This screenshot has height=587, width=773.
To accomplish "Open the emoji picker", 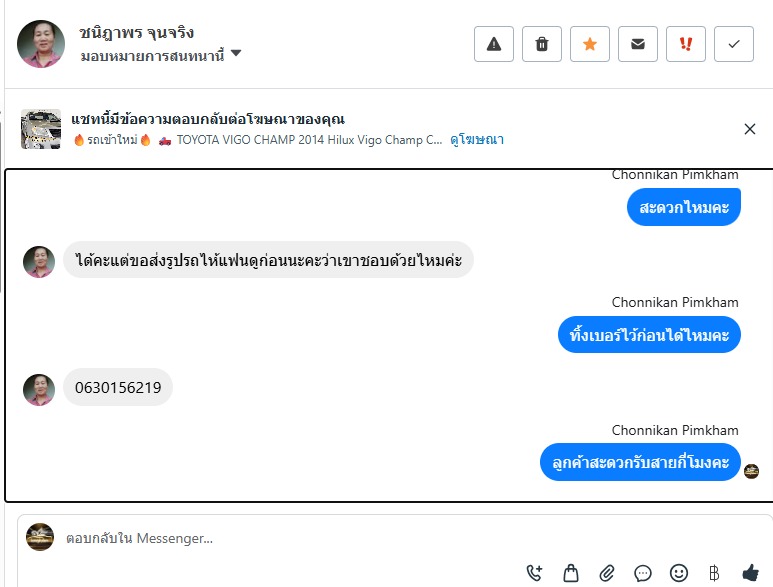I will click(679, 573).
